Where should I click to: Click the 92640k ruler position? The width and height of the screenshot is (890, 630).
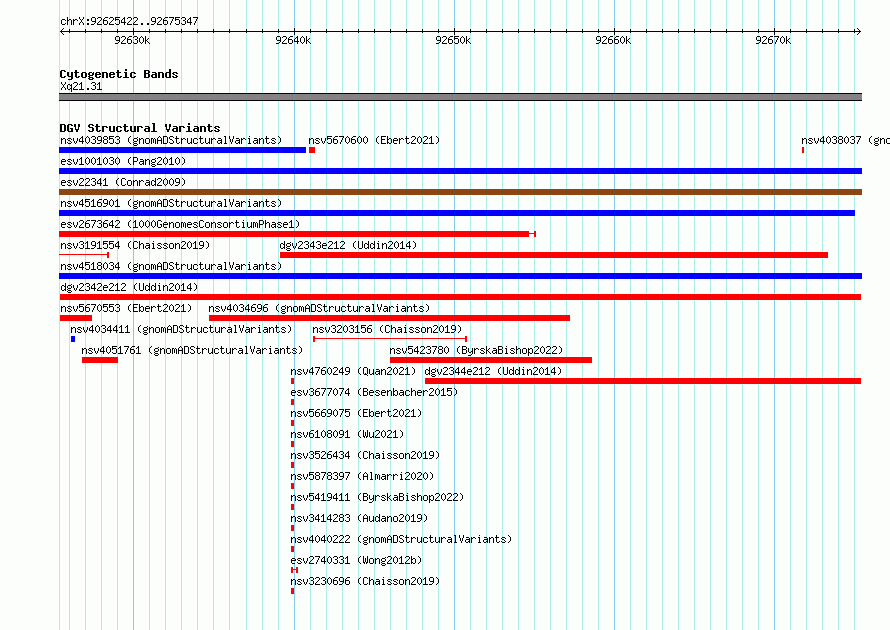point(293,40)
